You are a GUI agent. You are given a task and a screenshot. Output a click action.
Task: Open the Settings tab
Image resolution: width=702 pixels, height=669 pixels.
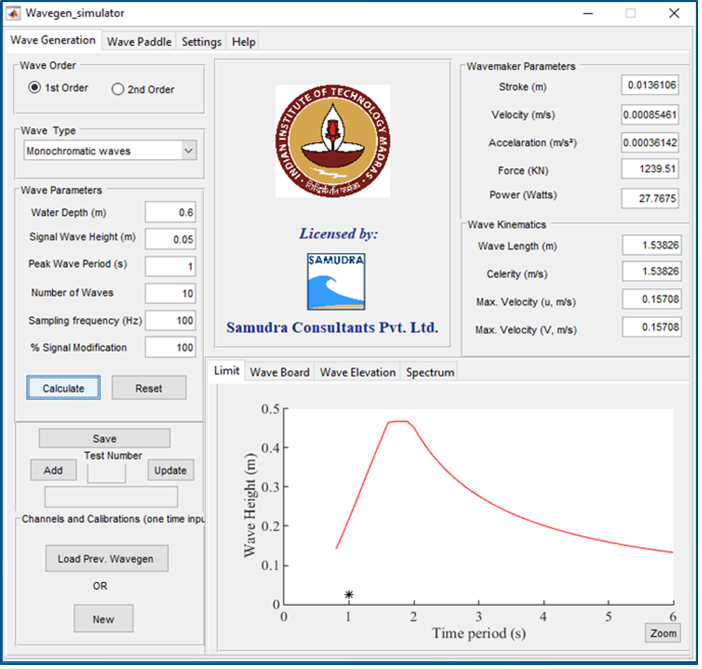[x=201, y=42]
